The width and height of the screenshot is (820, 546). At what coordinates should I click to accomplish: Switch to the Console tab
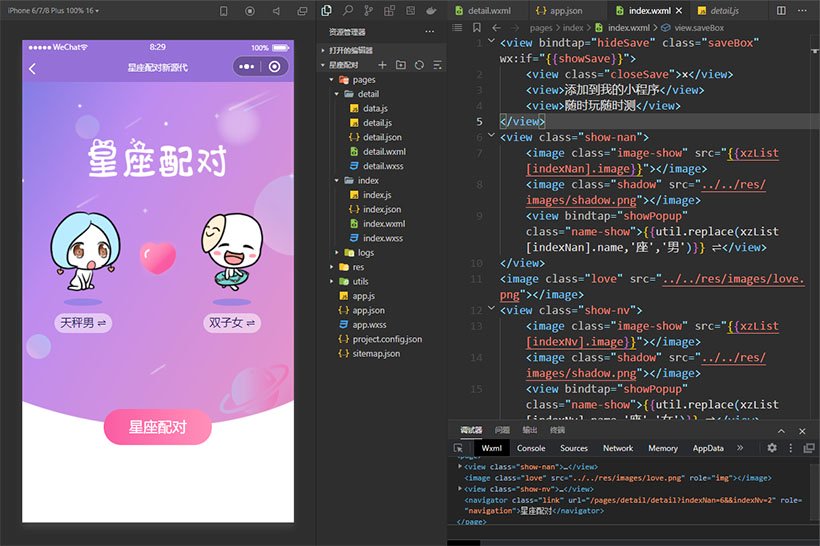[x=531, y=448]
